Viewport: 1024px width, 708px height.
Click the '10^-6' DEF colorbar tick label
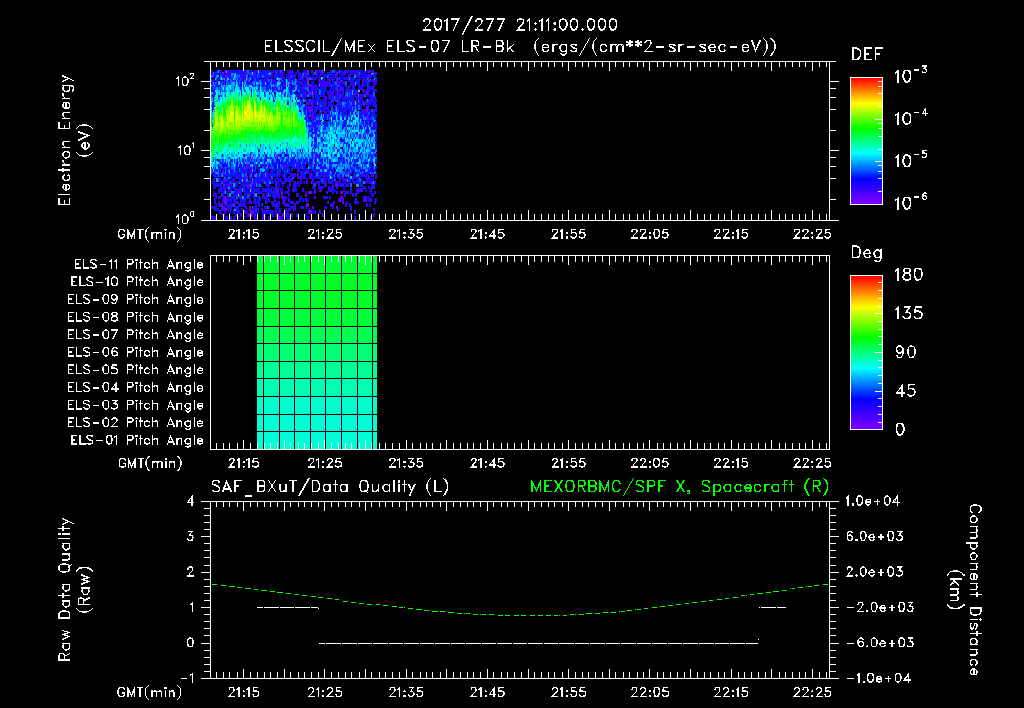coord(910,202)
